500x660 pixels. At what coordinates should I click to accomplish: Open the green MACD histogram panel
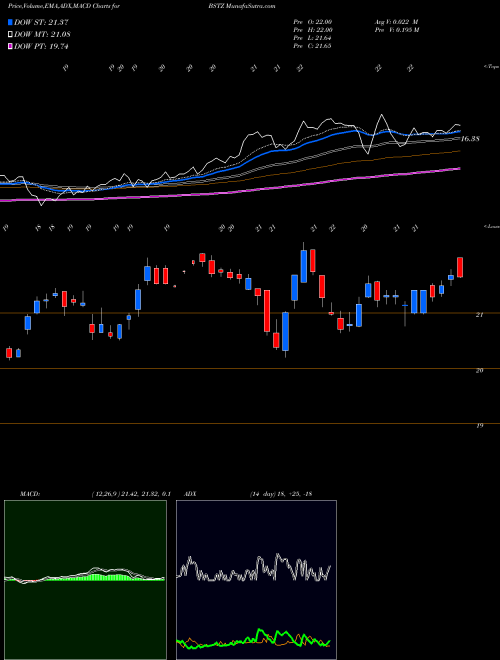tap(85, 580)
